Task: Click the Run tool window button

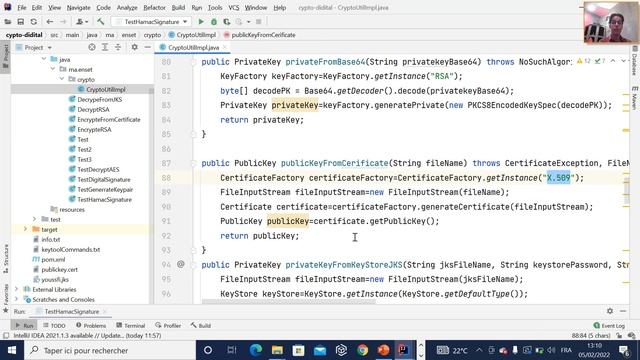Action: 24,325
